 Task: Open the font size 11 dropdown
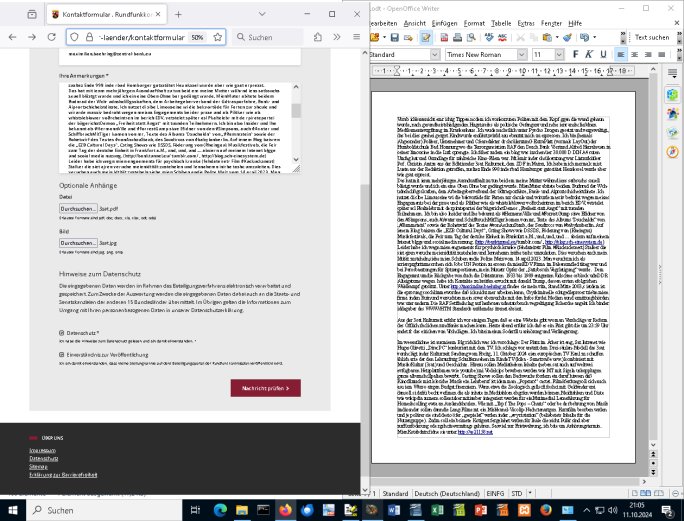(559, 54)
